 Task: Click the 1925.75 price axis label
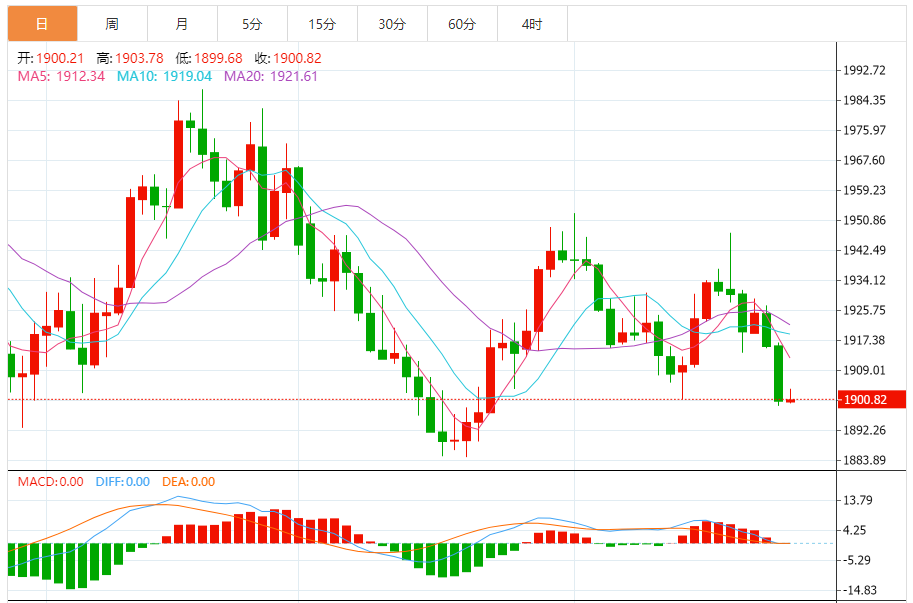coord(865,310)
